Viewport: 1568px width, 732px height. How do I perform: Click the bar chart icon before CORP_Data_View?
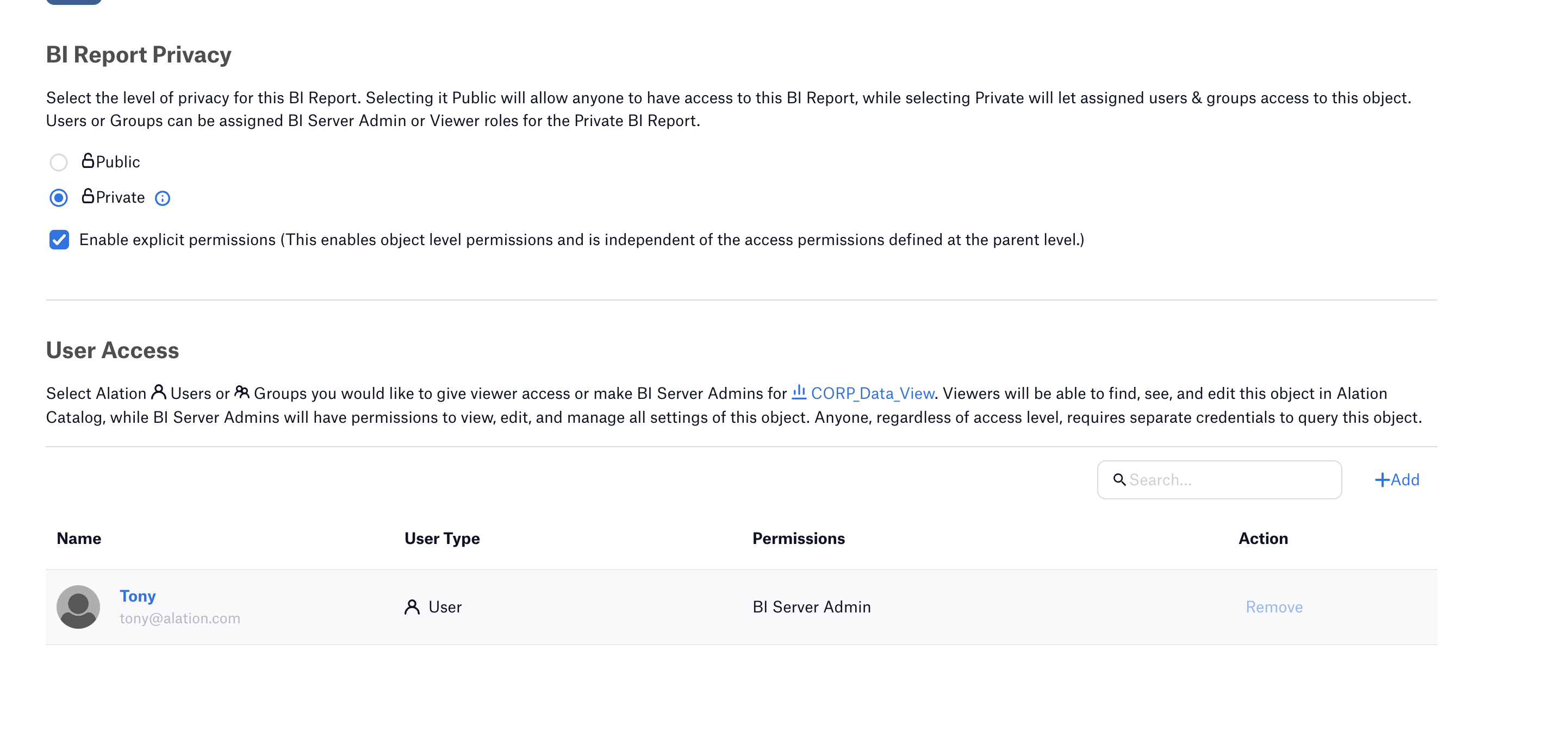pyautogui.click(x=799, y=392)
